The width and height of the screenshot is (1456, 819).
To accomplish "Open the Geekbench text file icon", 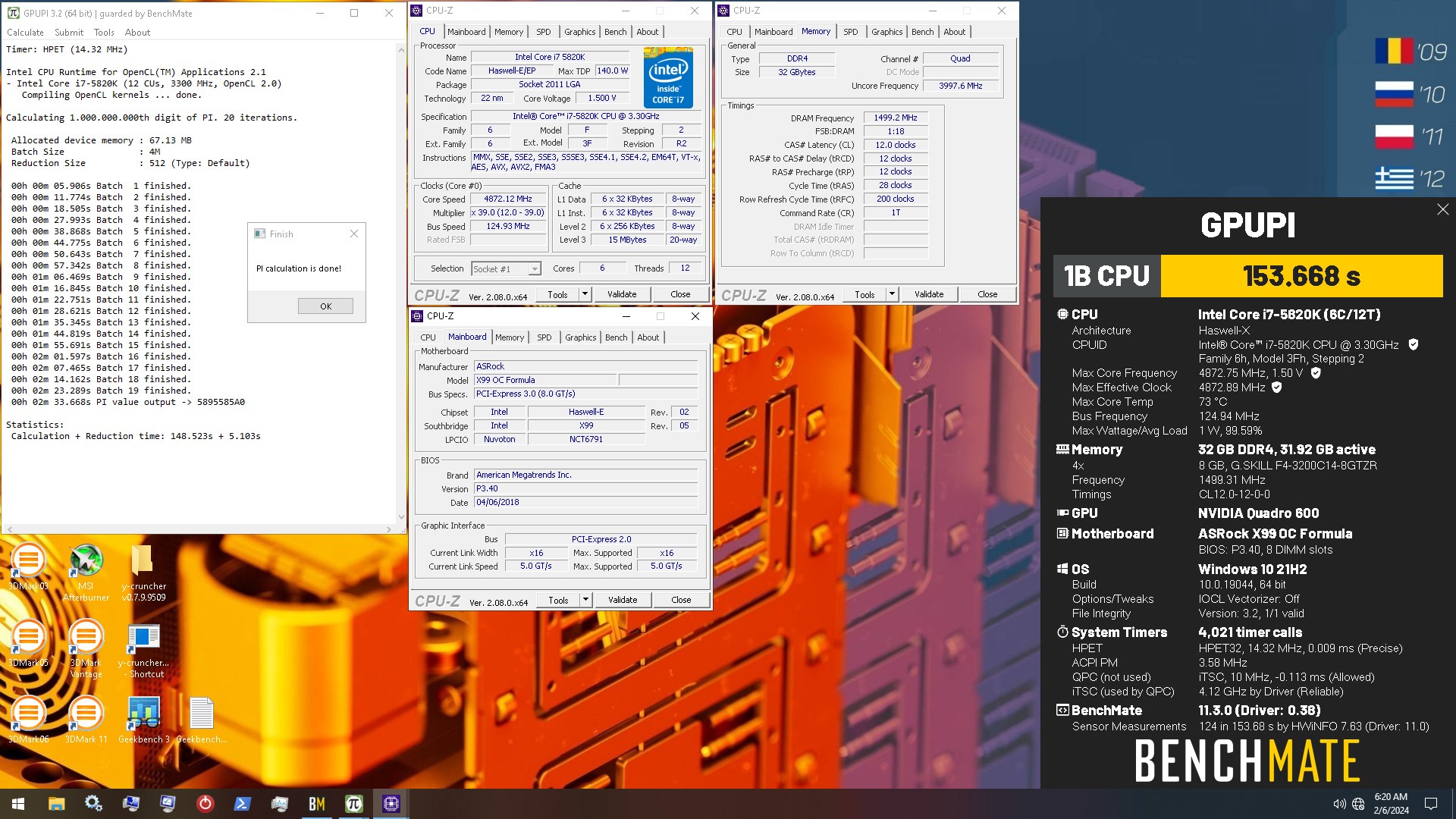I will (x=201, y=719).
